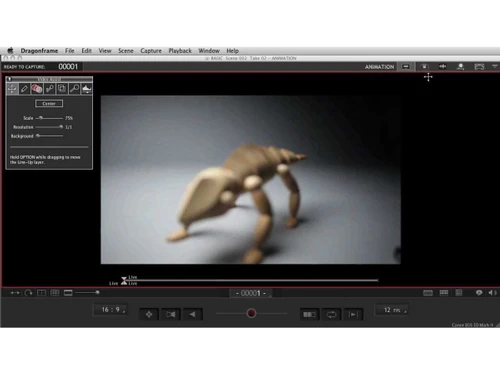Screen dimensions: 500x375
Task: Open the 12 fps frame rate dropdown
Action: tap(392, 310)
